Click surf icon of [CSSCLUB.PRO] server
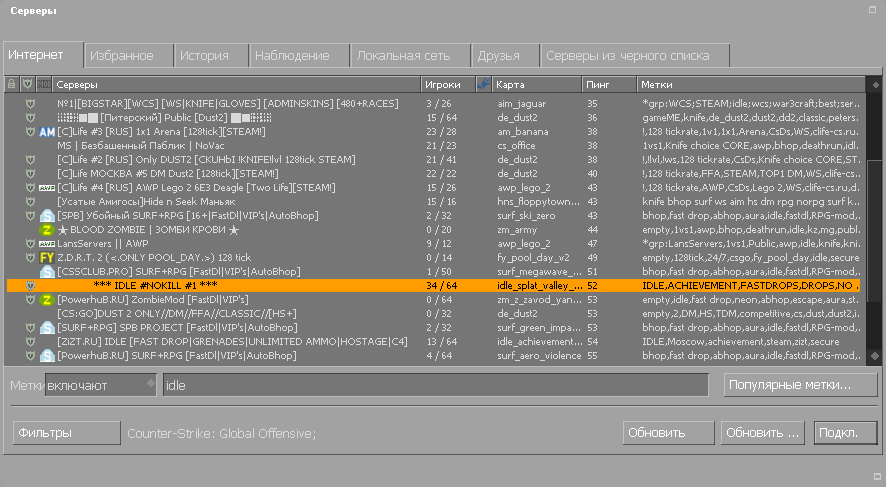886x487 pixels. (x=47, y=272)
